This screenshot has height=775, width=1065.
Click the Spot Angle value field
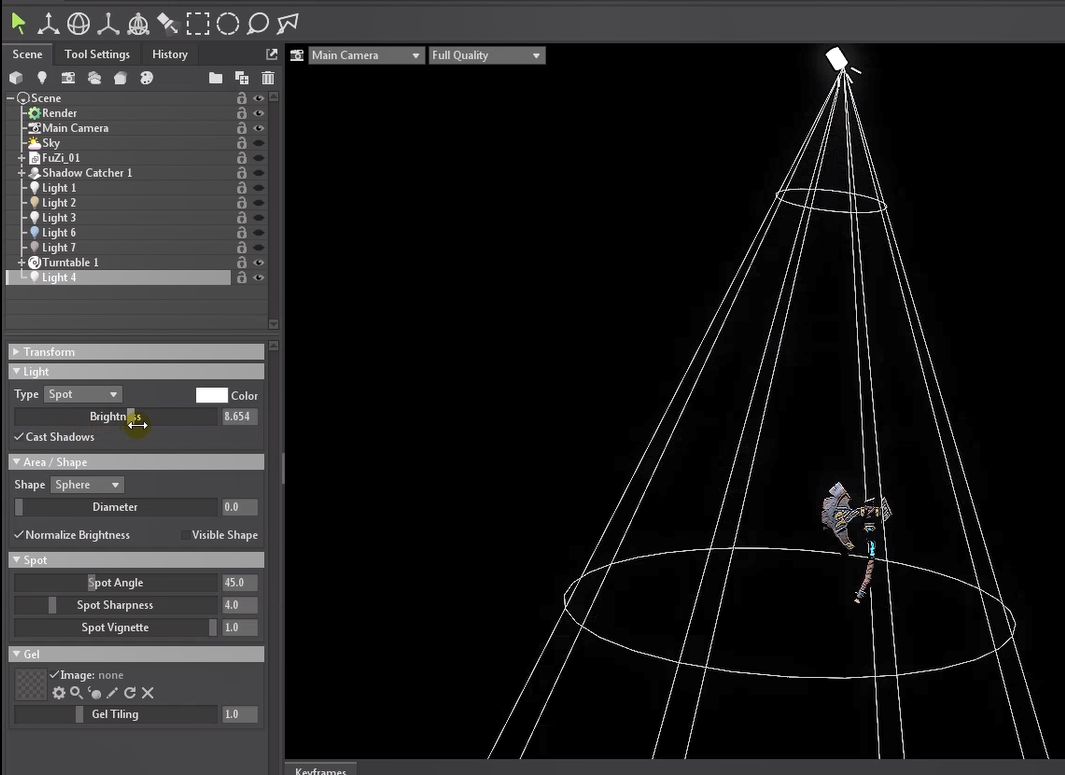(x=239, y=583)
